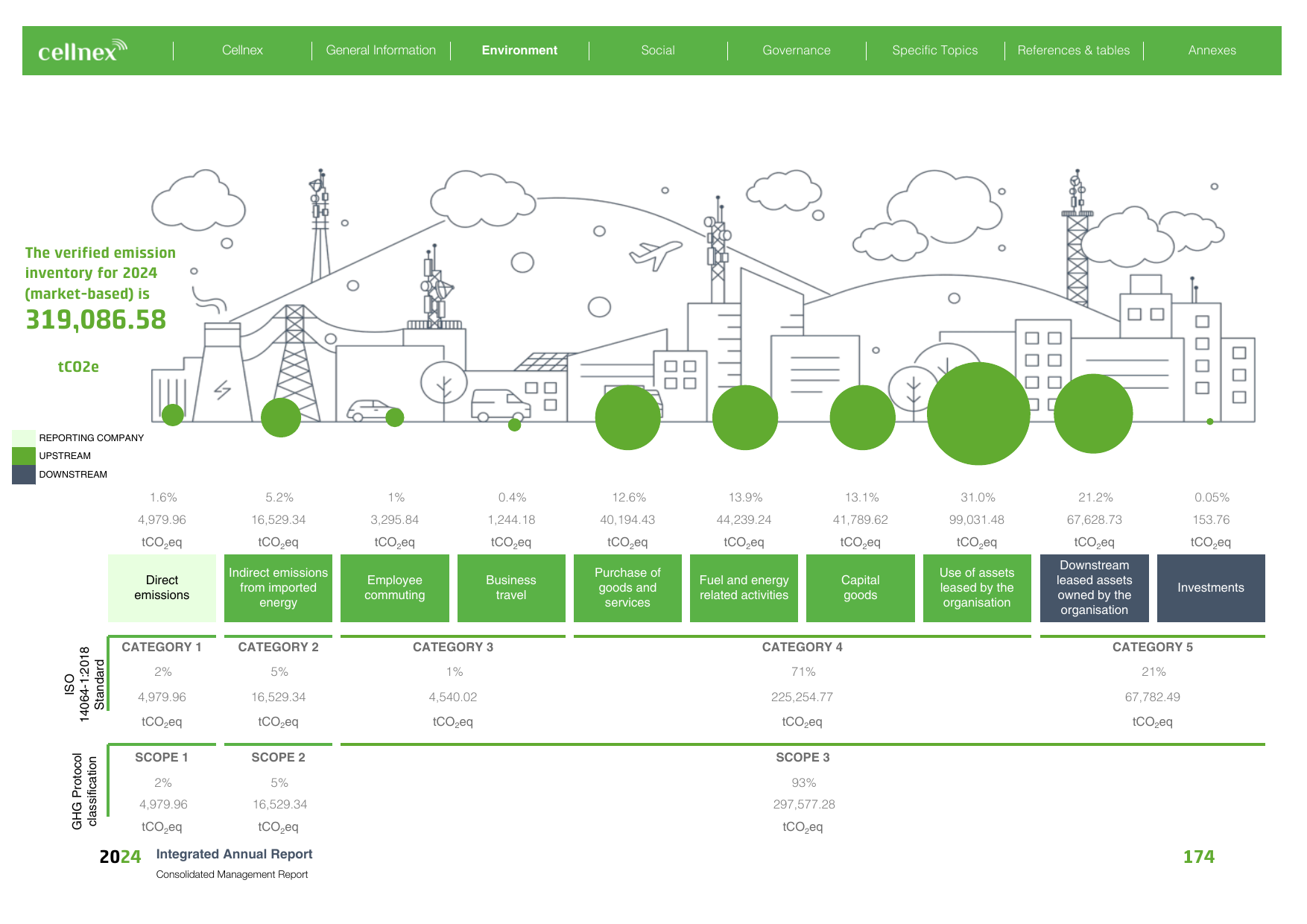Select Indirect emissions from imported energy box

[278, 588]
